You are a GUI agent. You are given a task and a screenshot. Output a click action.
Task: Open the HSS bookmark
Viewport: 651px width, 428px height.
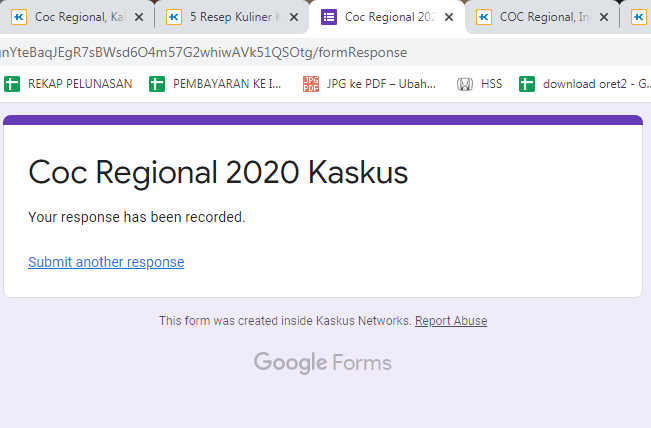pos(480,84)
